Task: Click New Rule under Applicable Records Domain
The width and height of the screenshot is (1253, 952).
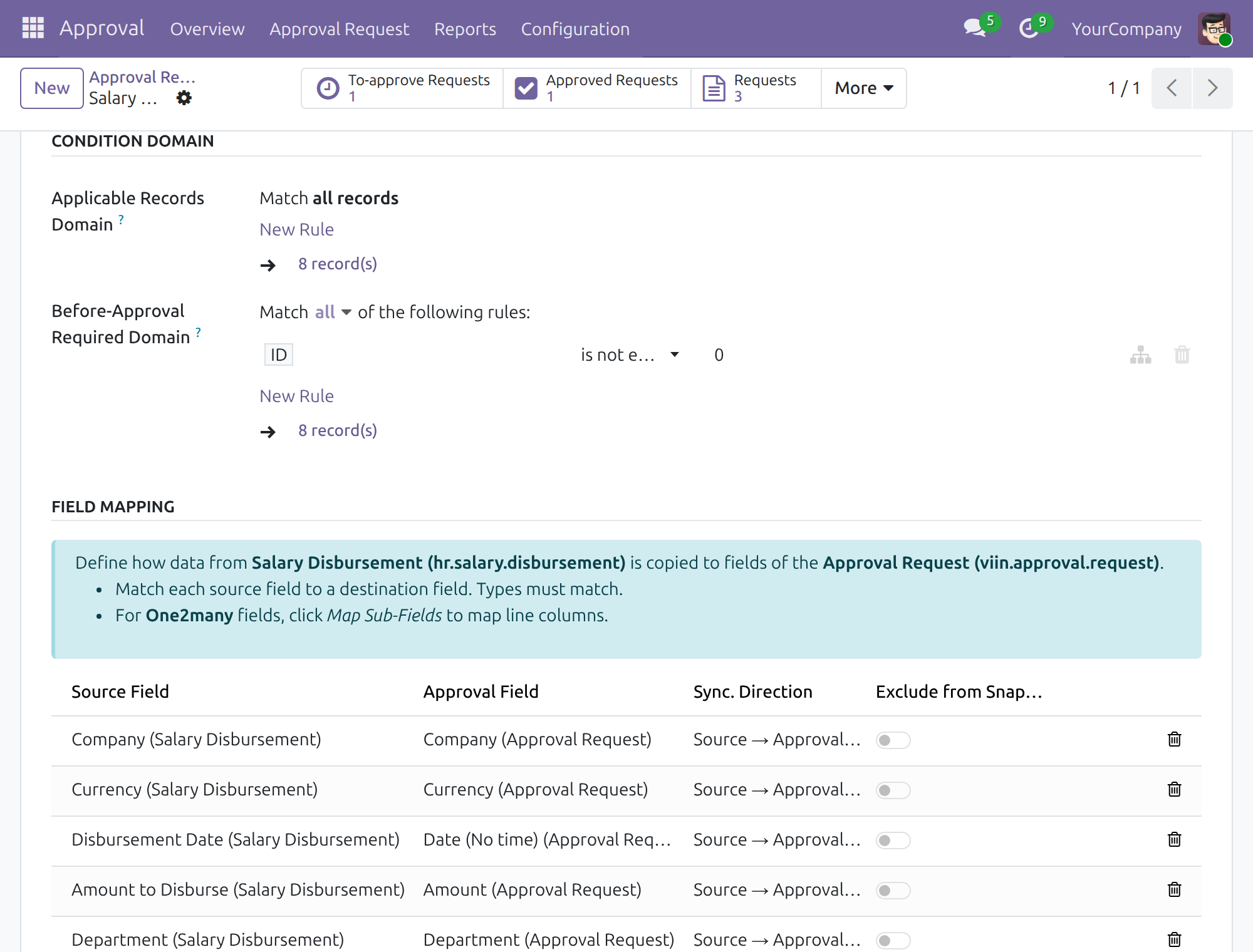Action: 296,229
